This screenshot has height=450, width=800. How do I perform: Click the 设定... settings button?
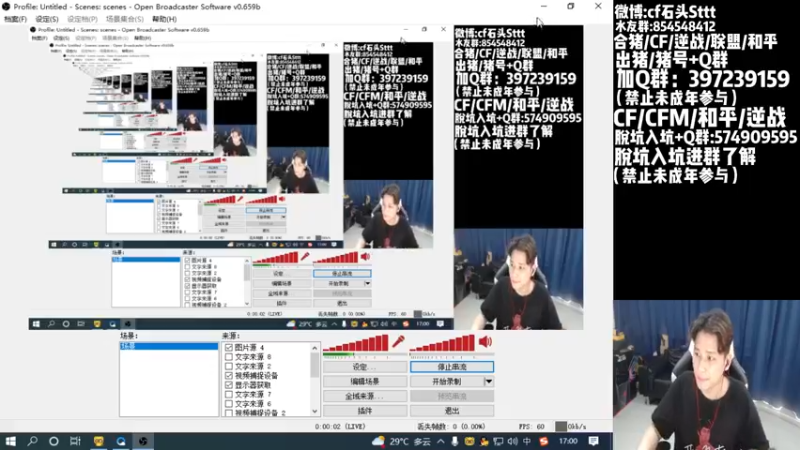365,367
